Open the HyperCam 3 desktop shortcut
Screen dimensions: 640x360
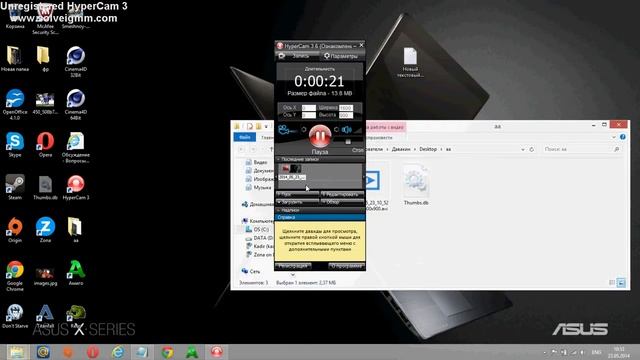[76, 187]
